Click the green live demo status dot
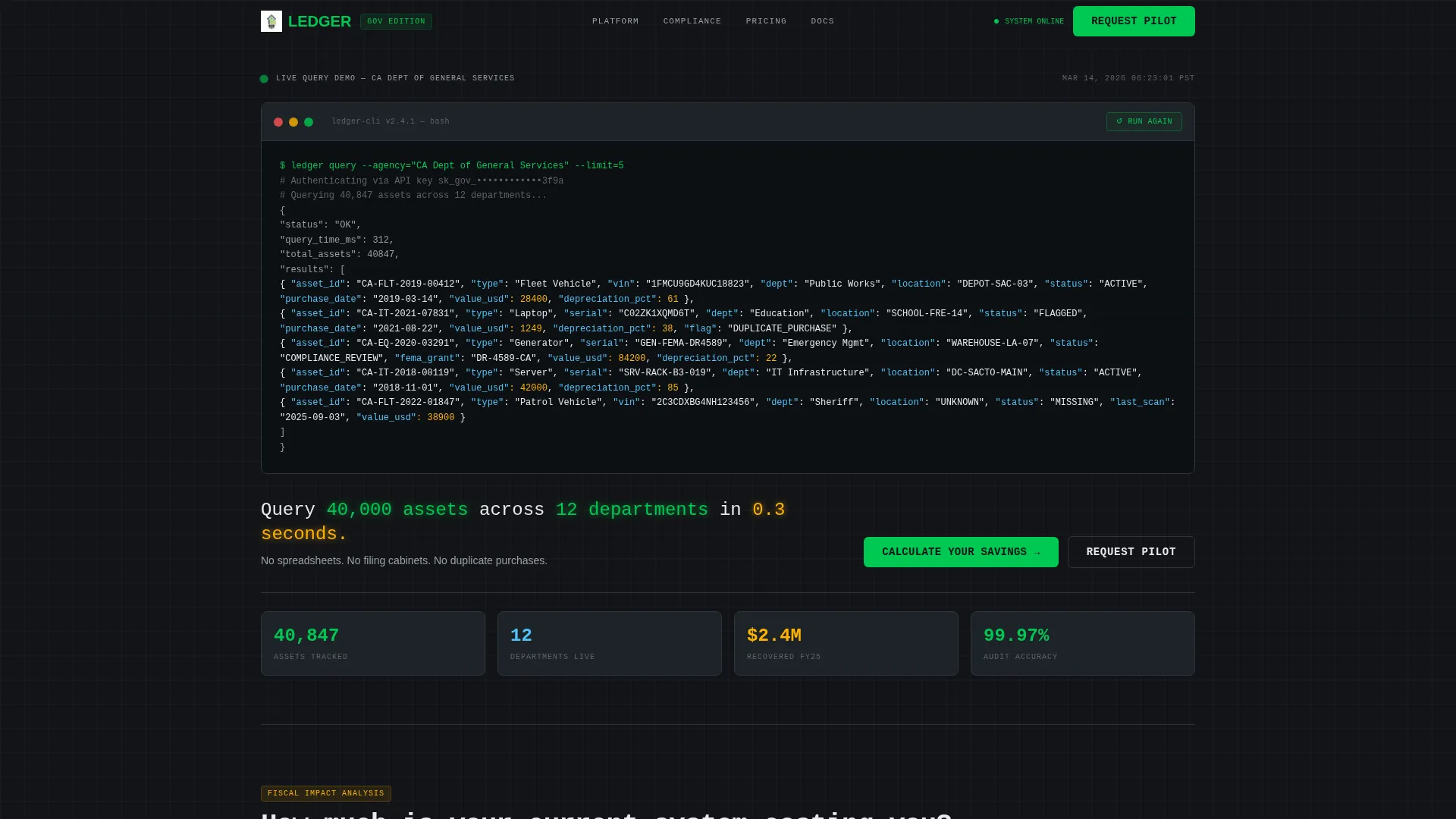 point(264,79)
